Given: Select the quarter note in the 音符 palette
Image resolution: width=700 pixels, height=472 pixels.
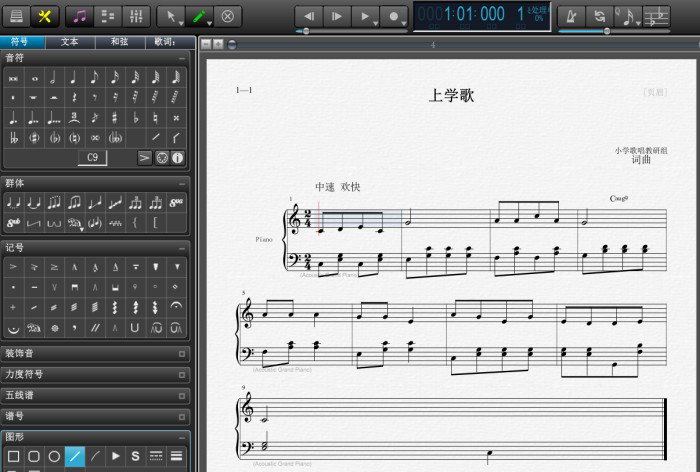Looking at the screenshot, I should click(75, 77).
